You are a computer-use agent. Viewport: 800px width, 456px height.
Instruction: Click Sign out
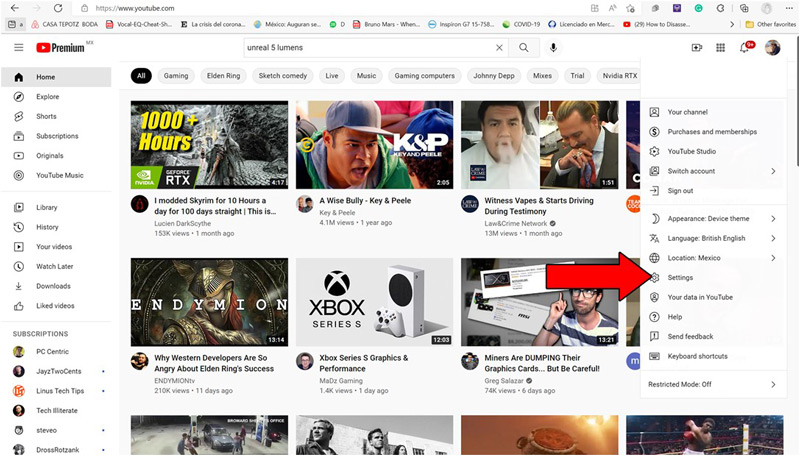713,191
